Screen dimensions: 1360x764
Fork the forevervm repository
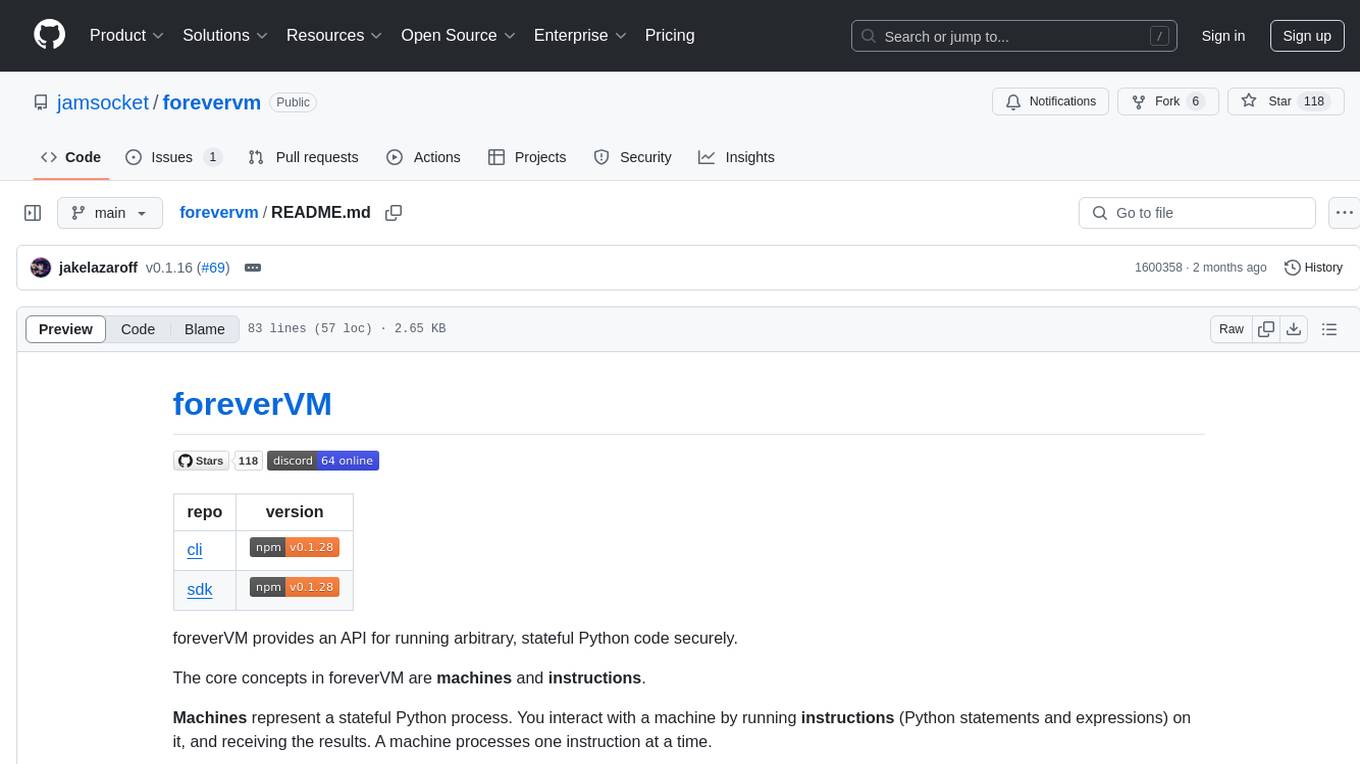[x=1168, y=101]
